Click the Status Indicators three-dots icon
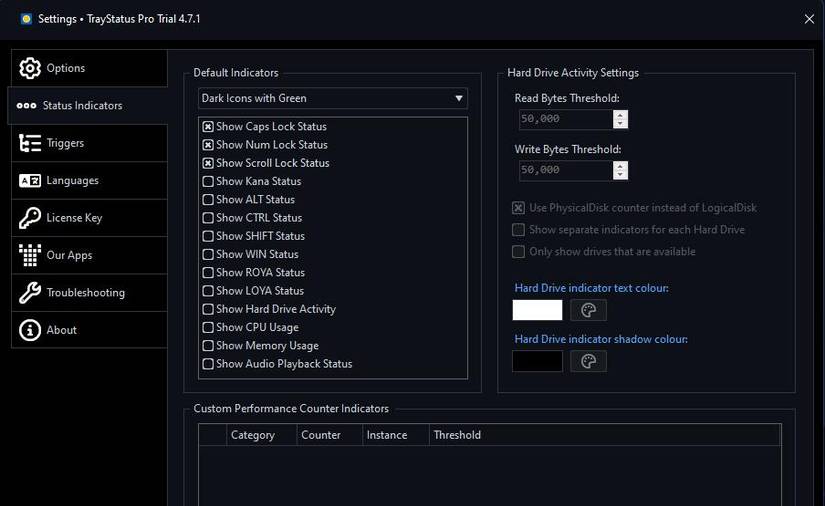 [x=26, y=106]
